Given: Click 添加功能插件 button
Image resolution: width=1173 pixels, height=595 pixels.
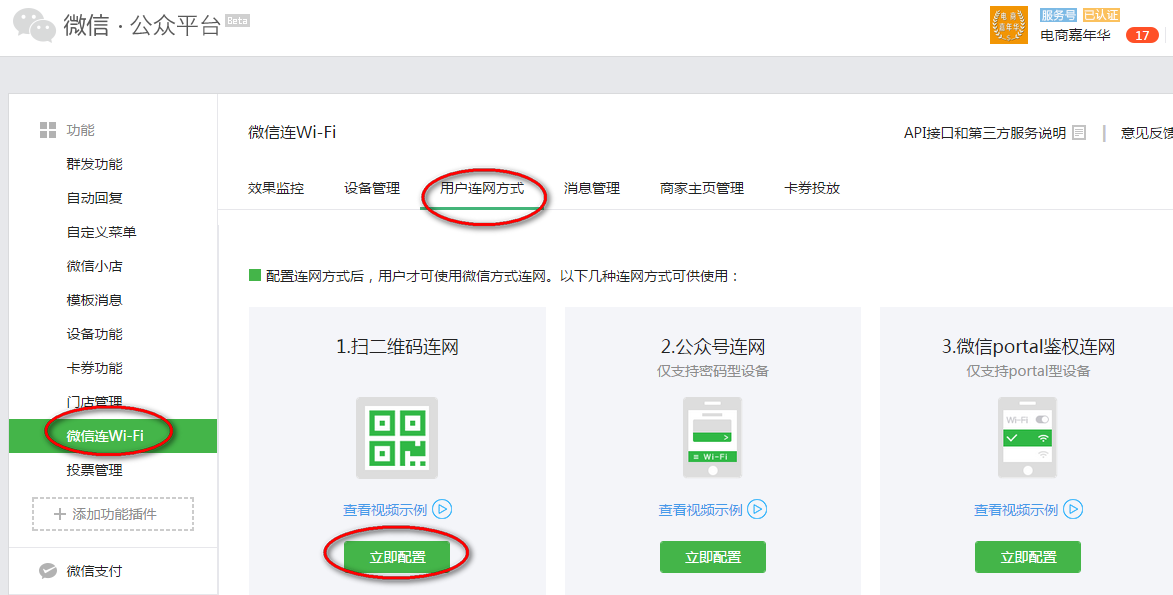Looking at the screenshot, I should [113, 514].
